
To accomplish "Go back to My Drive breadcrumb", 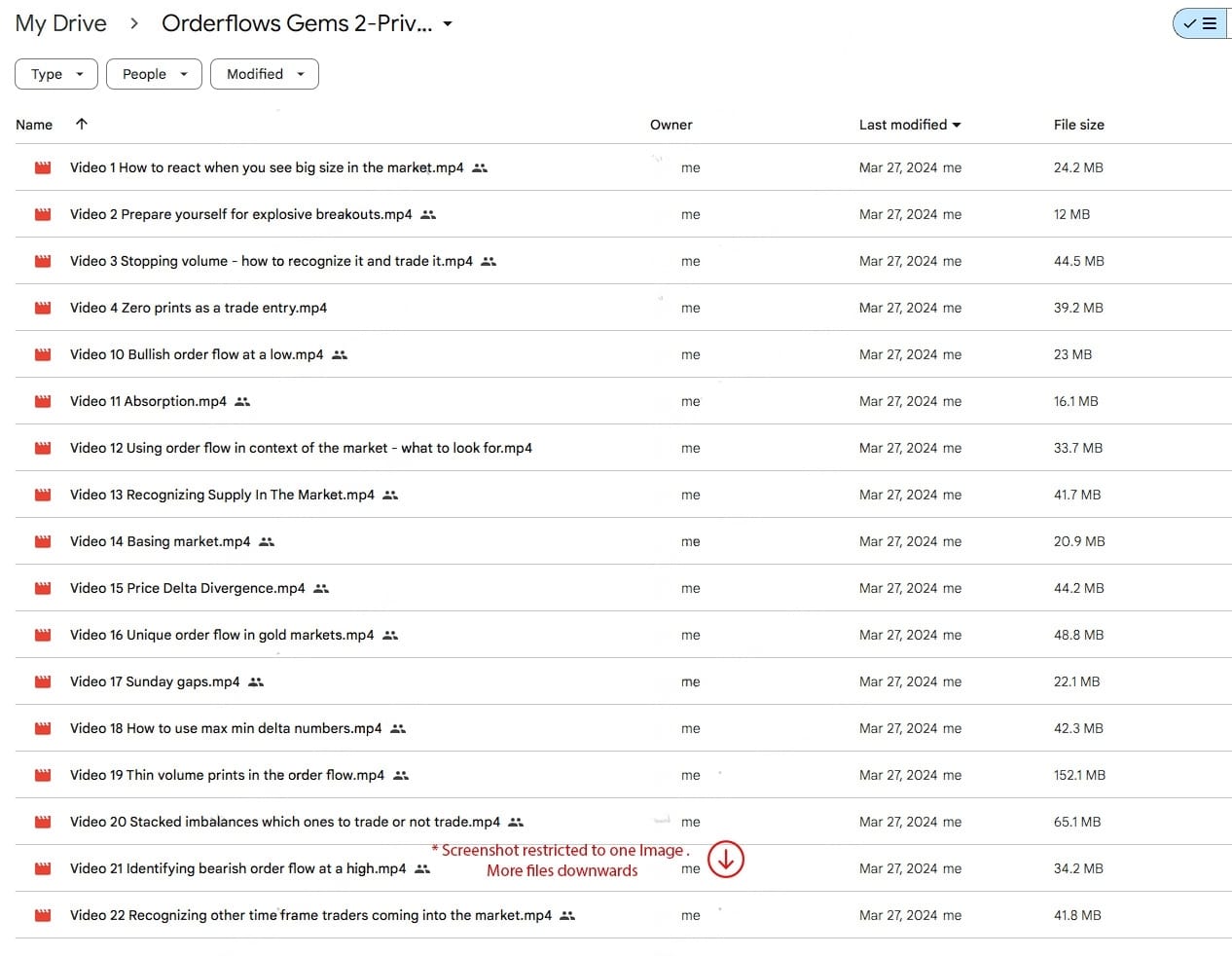I will 60,23.
